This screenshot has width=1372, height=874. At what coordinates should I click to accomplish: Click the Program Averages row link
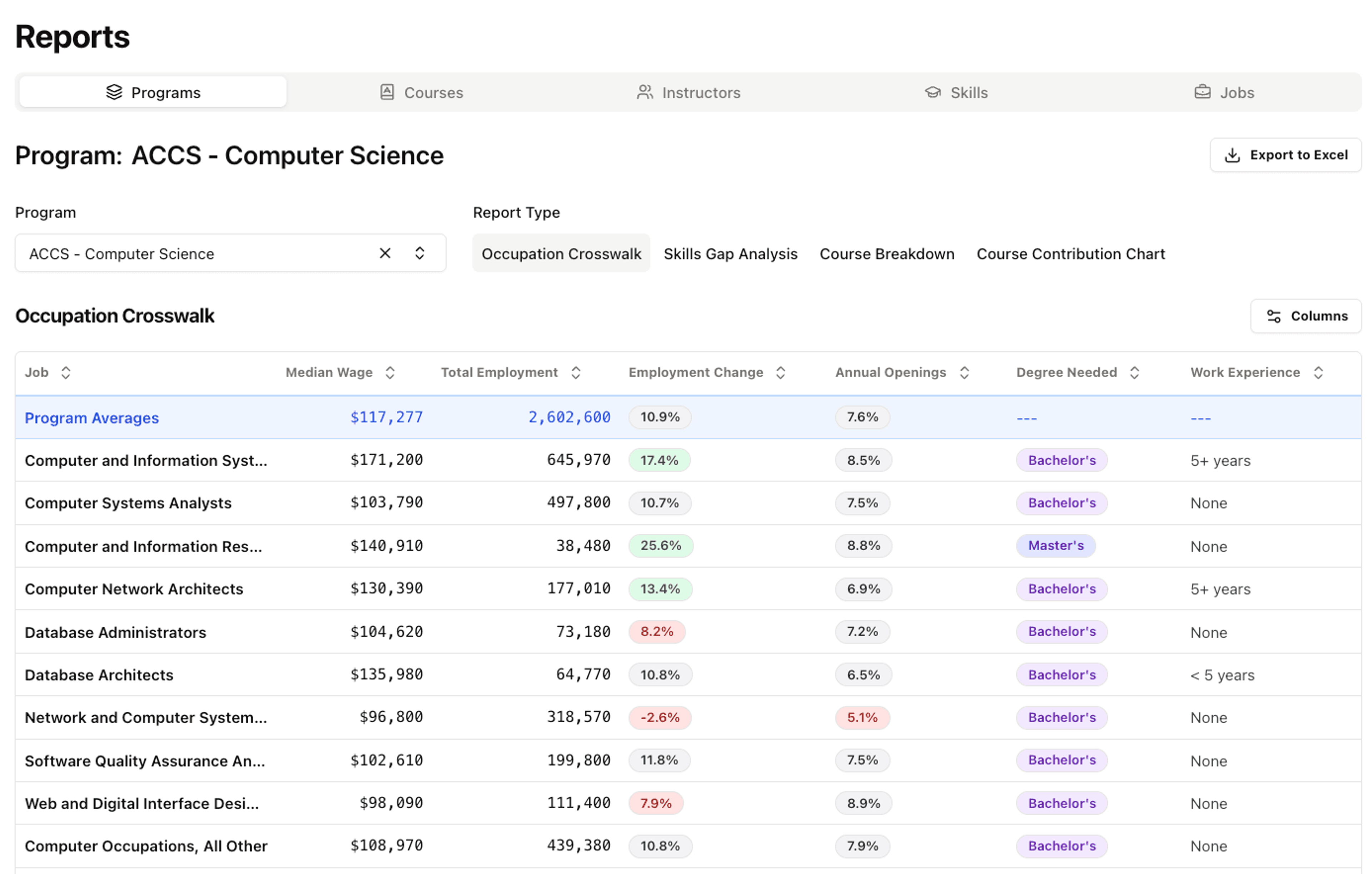point(92,418)
